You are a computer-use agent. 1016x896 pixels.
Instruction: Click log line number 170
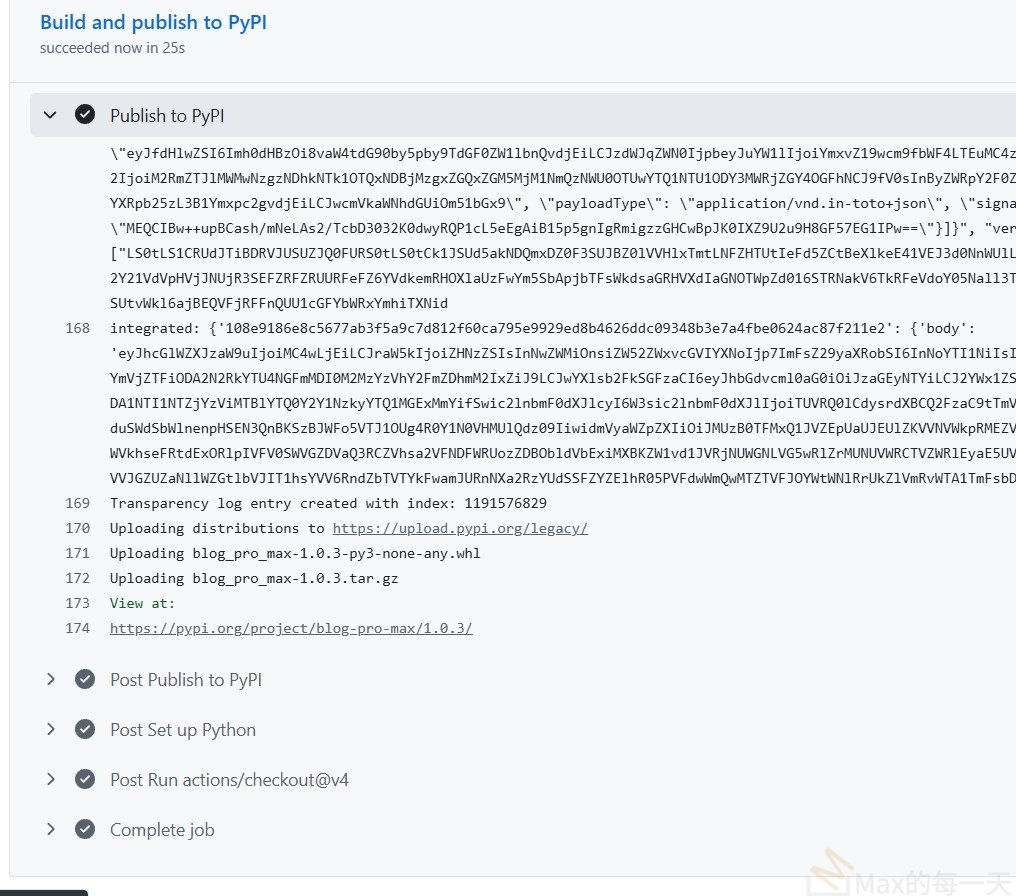(77, 528)
